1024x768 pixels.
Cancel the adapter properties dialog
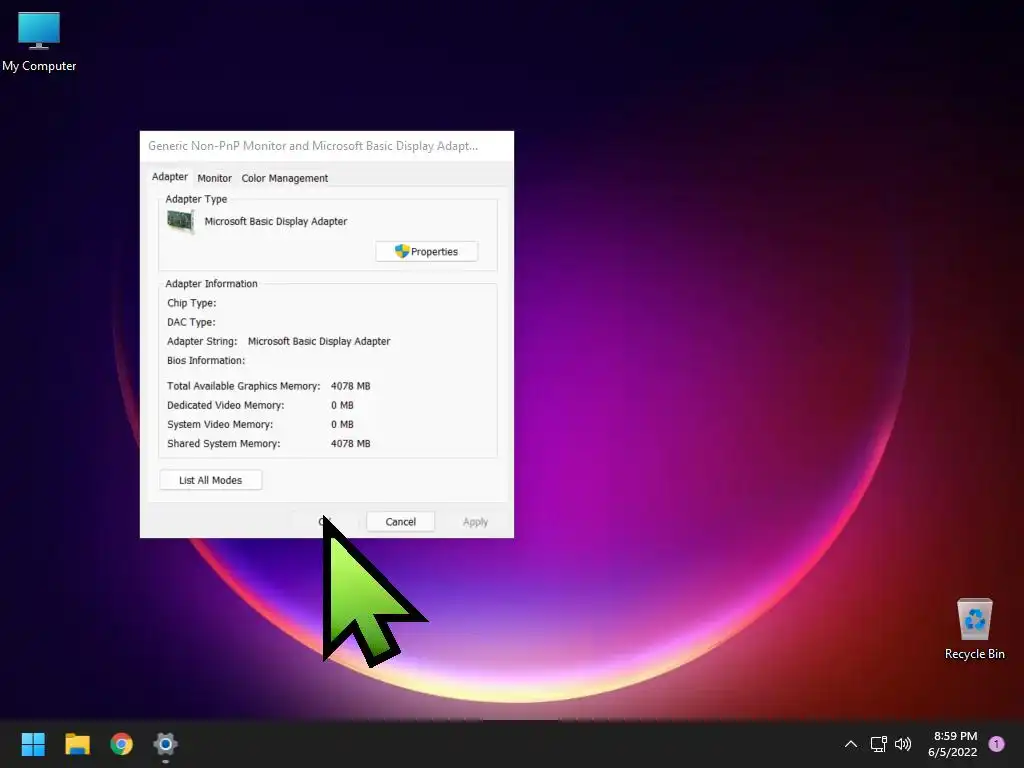[400, 522]
